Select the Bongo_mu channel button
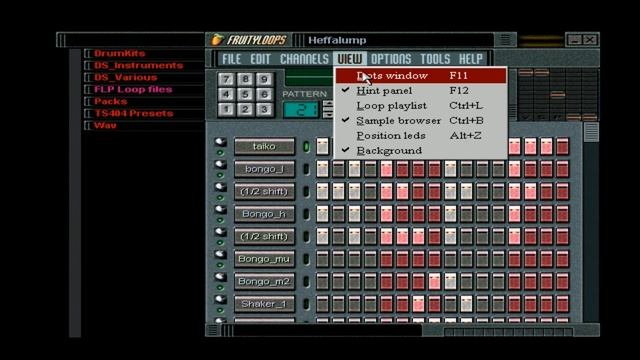Viewport: 640px width, 360px height. [x=264, y=259]
